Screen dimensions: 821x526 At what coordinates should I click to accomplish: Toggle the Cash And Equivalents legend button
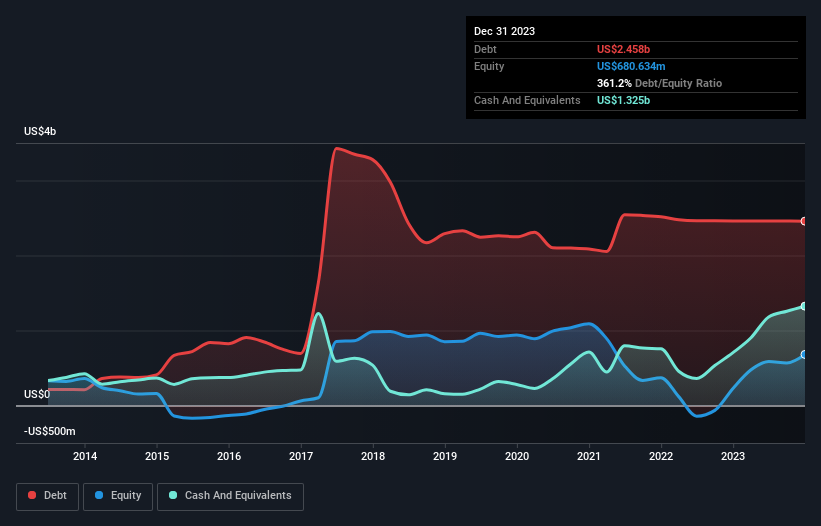tap(230, 496)
